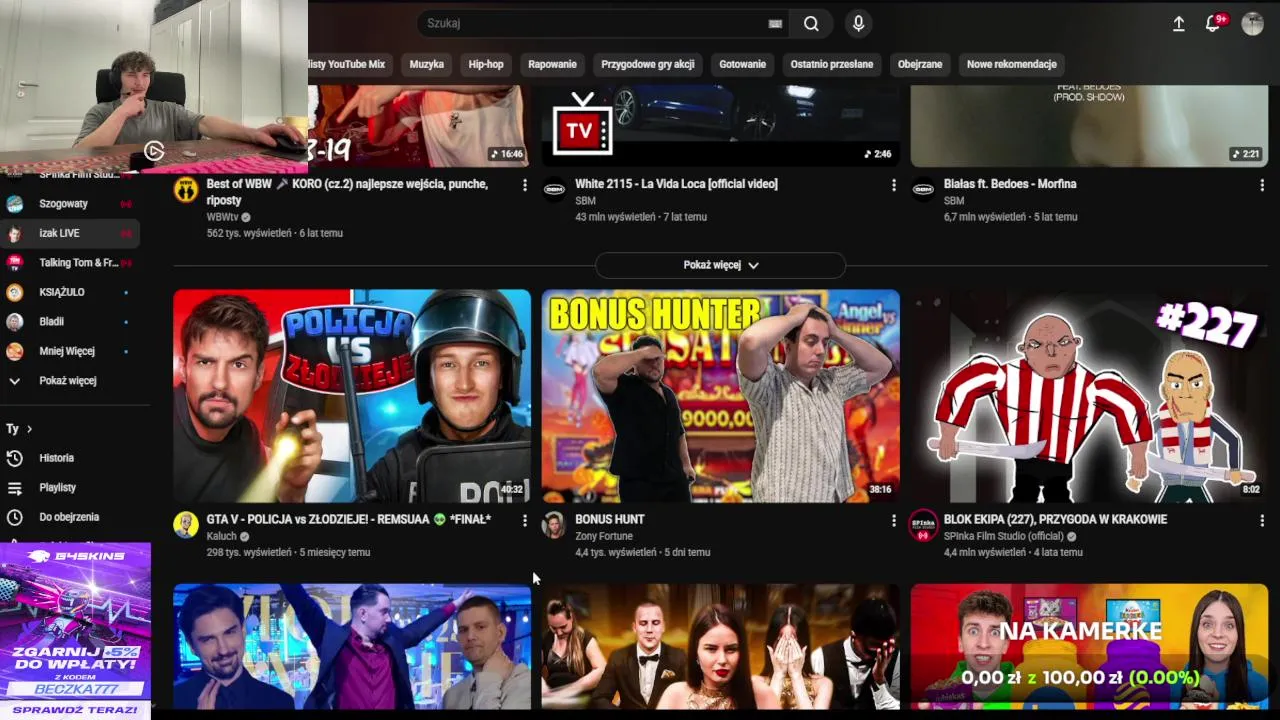Screen dimensions: 1280x720
Task: Open Zony Fortune channel name link
Action: [x=604, y=536]
